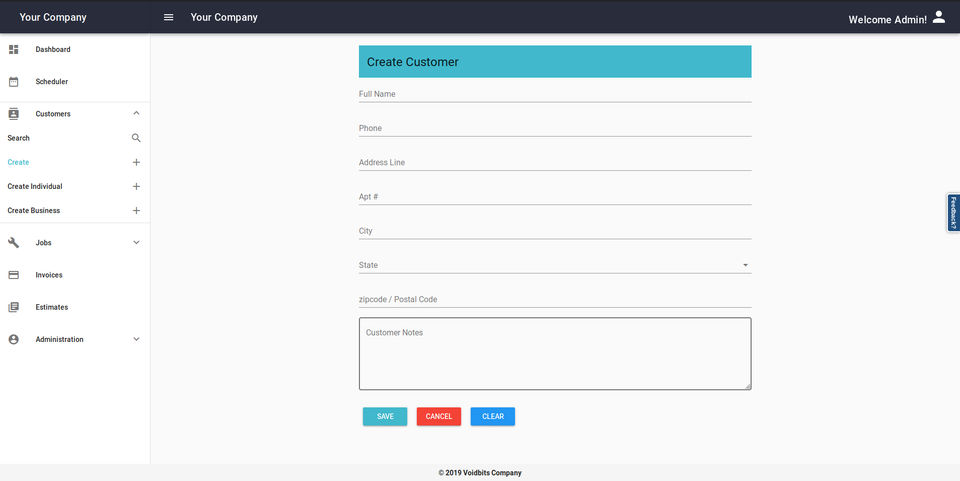Click the © 2019 Voidbits Company footer text

coord(480,473)
